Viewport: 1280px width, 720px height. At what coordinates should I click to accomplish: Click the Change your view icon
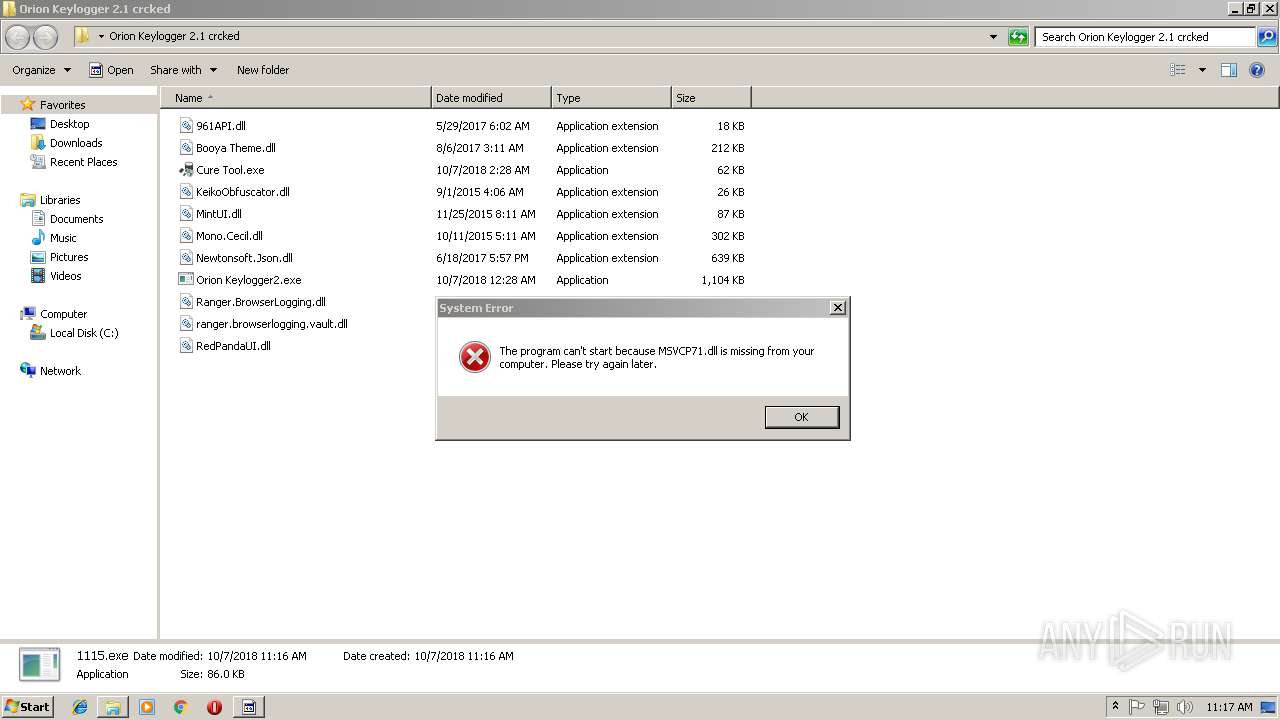[1178, 70]
